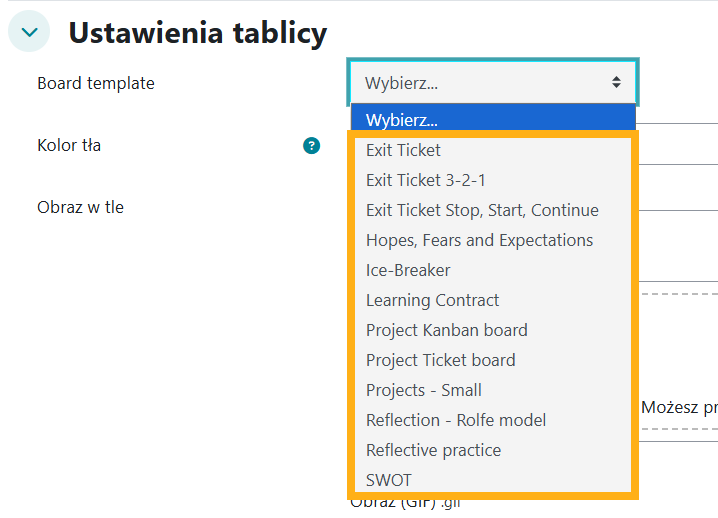Choose Exit Ticket template
718x518 pixels.
click(403, 150)
